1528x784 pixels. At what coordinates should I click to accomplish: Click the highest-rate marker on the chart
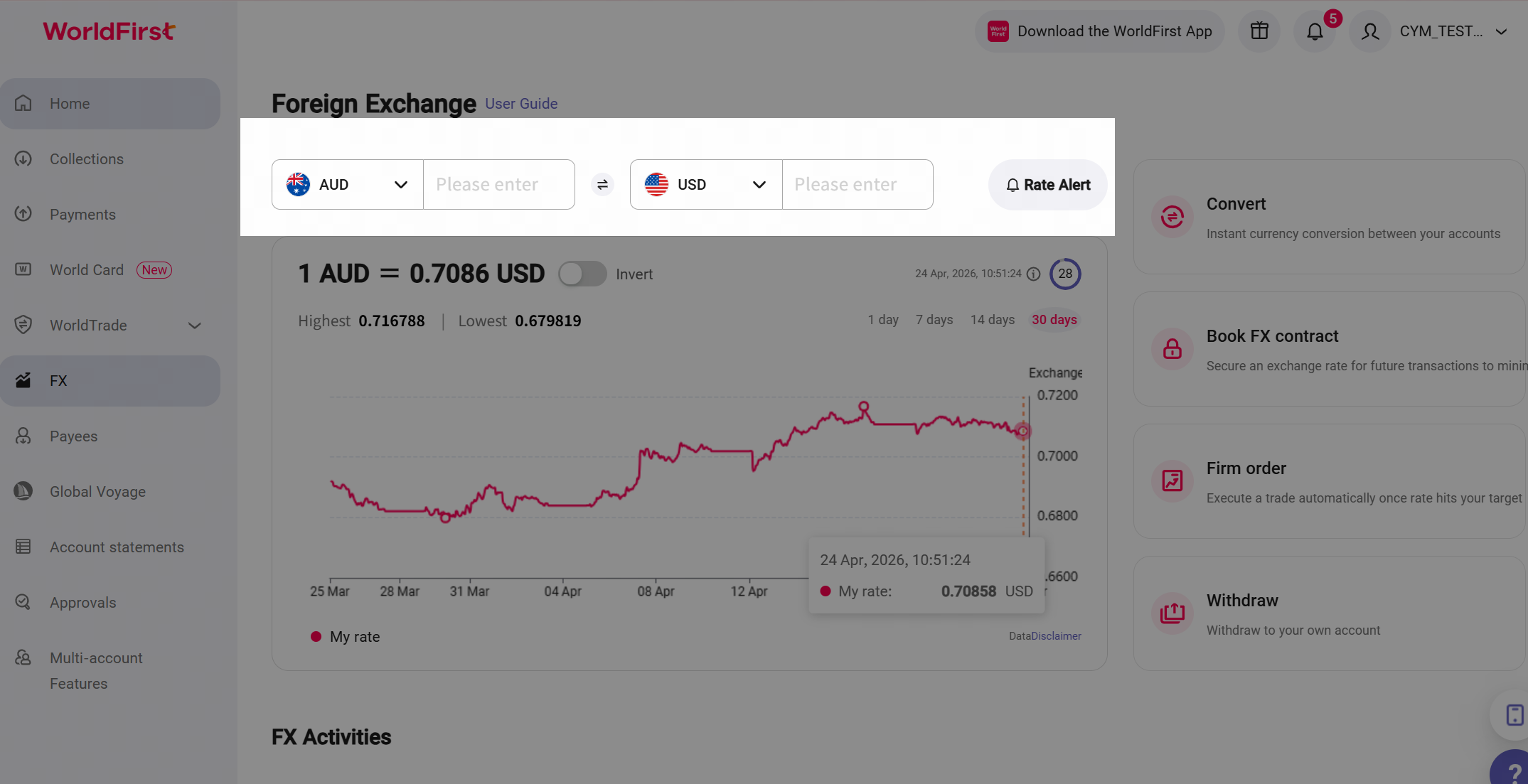point(864,407)
